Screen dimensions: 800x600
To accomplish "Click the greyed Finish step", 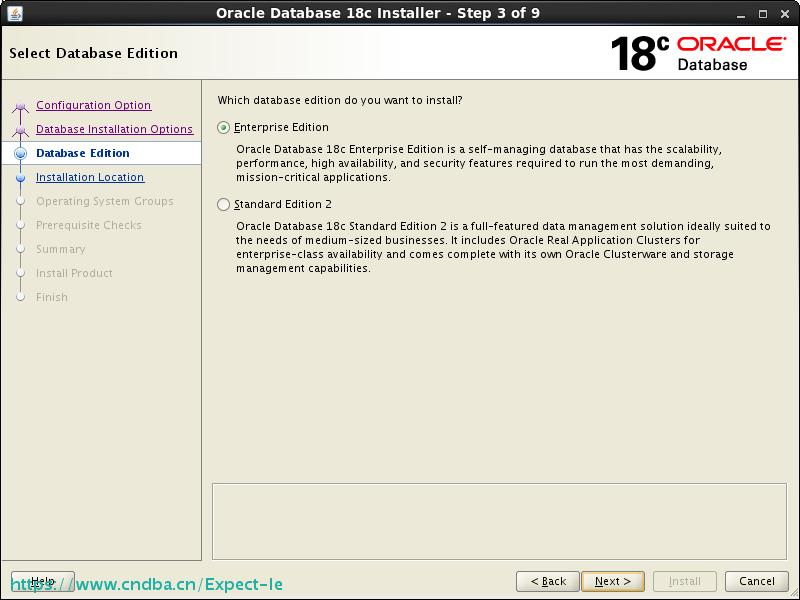I will (x=52, y=297).
